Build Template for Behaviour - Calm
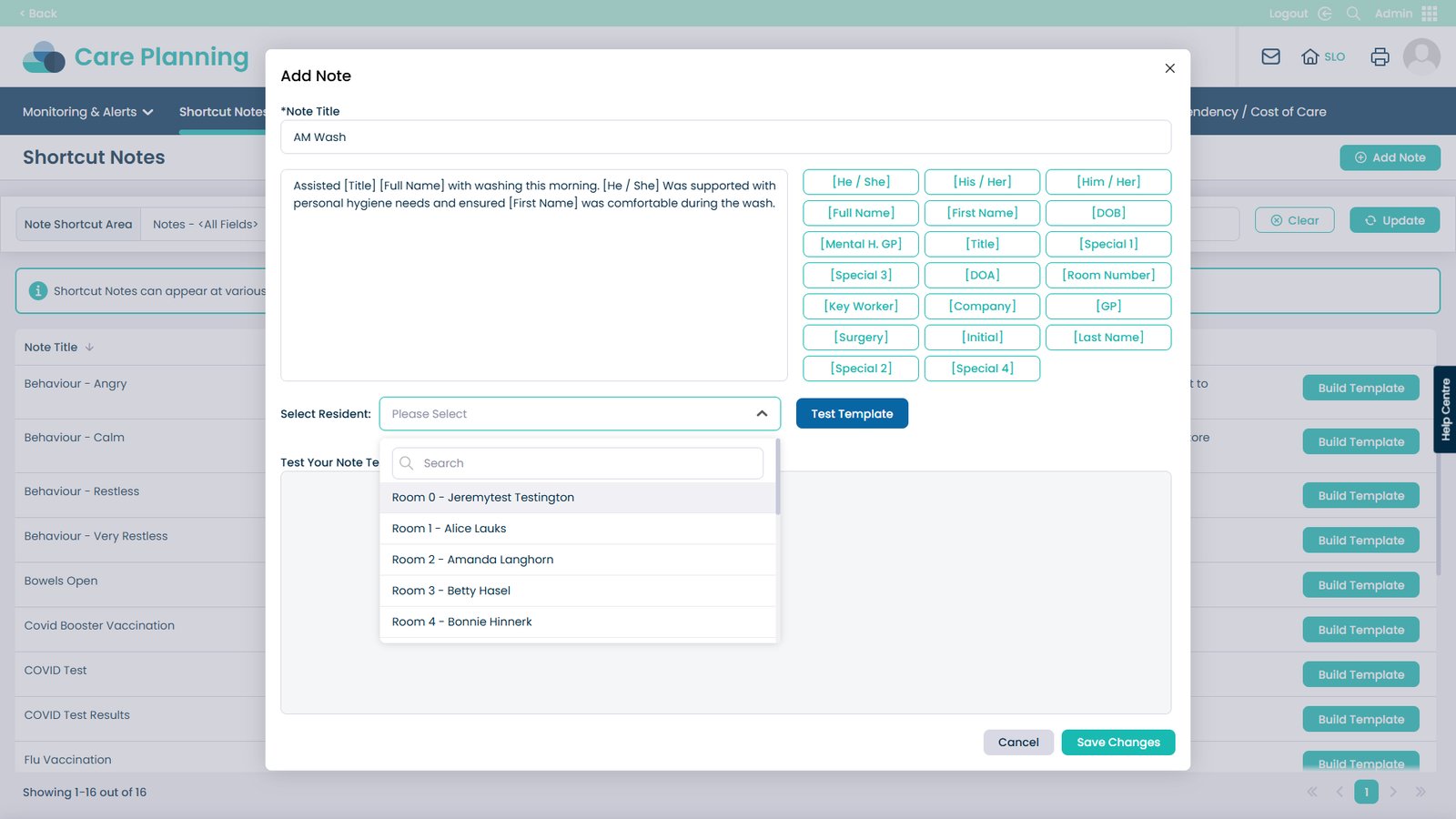1456x819 pixels. click(x=1361, y=441)
